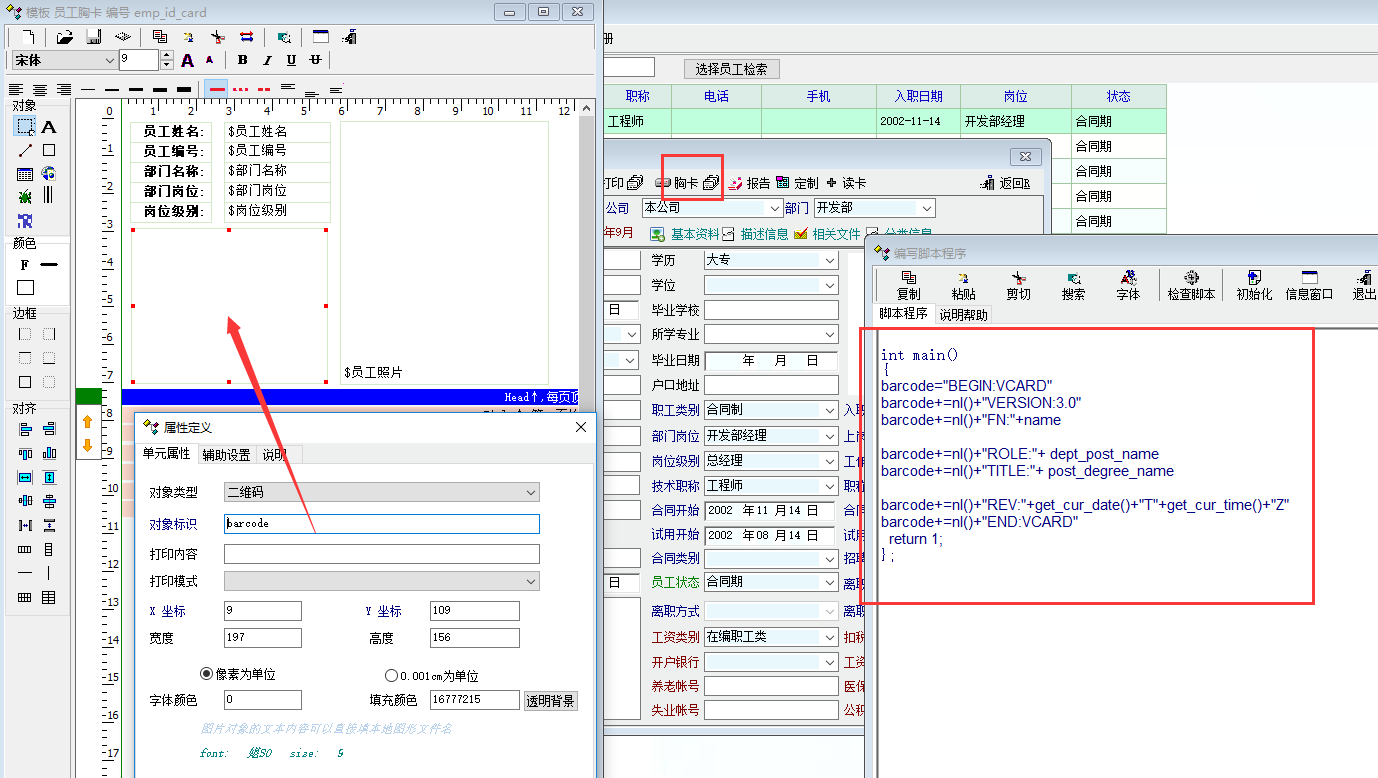
Task: Click the orange up arrow icon
Action: click(87, 421)
